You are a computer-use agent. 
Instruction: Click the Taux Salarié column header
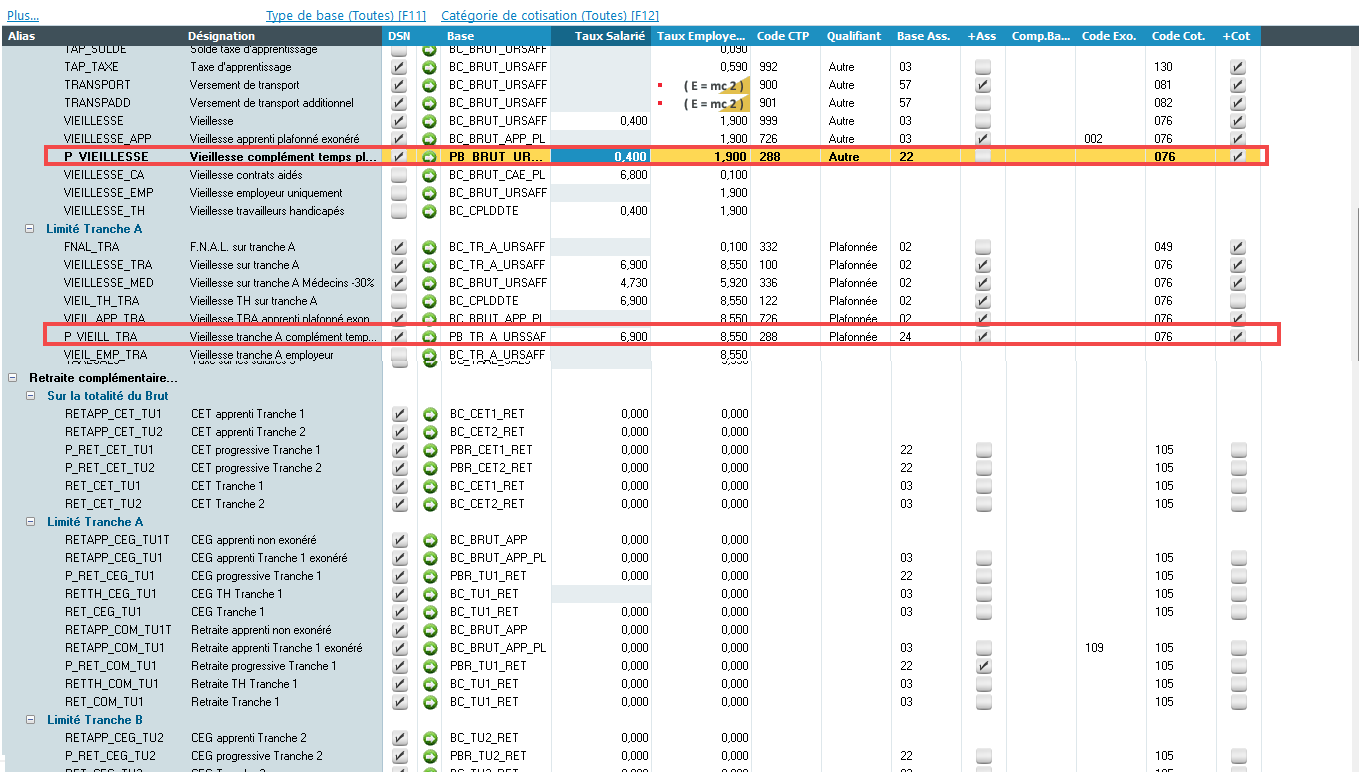(x=601, y=36)
